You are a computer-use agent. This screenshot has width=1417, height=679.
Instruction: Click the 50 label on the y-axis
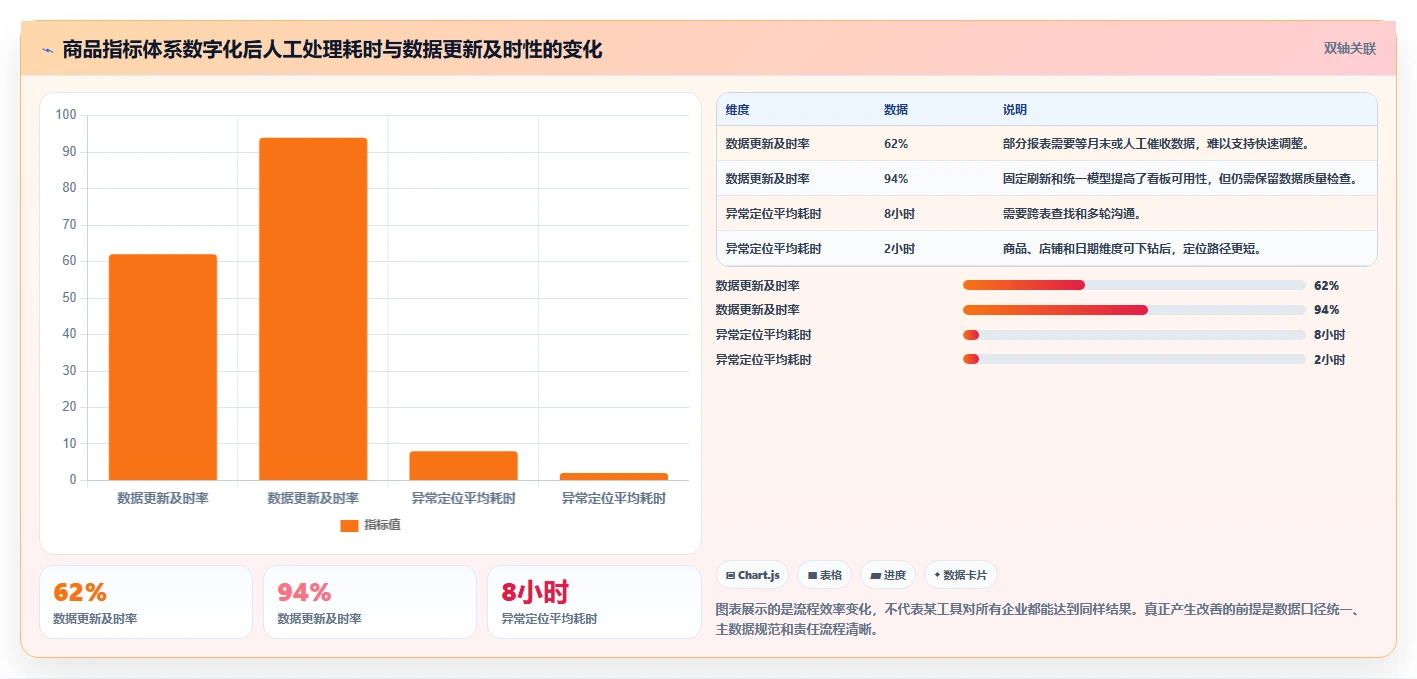click(69, 297)
